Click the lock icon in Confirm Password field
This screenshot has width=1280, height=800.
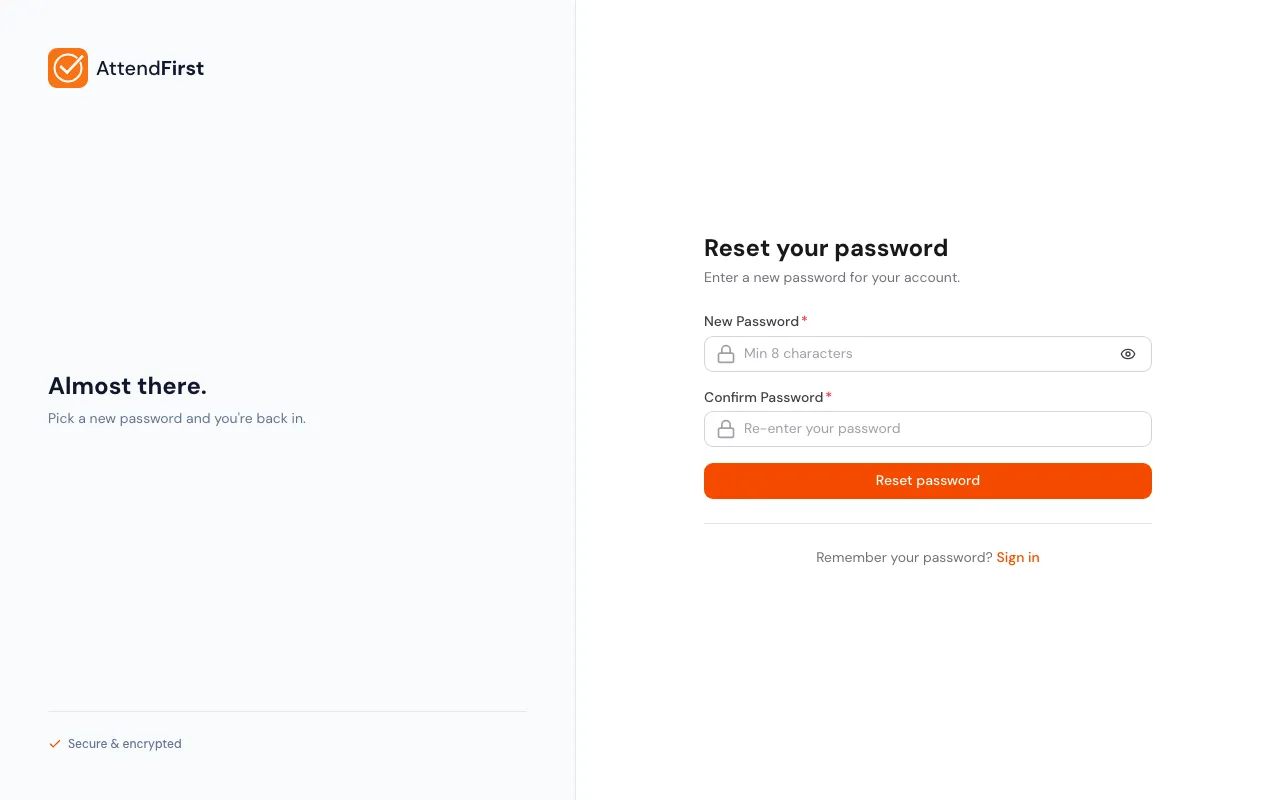(x=726, y=428)
